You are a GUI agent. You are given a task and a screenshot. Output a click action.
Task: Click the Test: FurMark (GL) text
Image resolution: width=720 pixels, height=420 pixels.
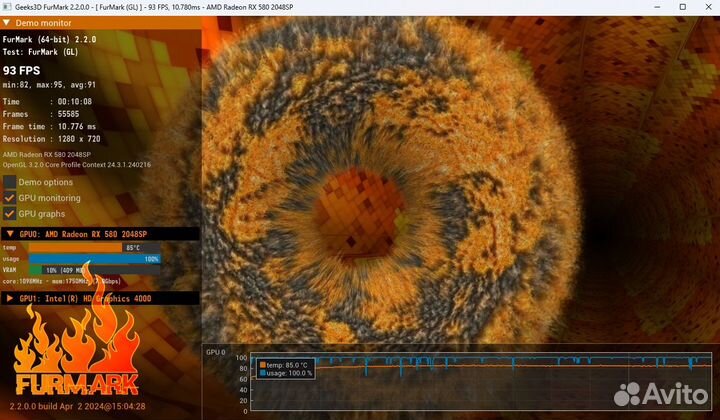pos(40,52)
